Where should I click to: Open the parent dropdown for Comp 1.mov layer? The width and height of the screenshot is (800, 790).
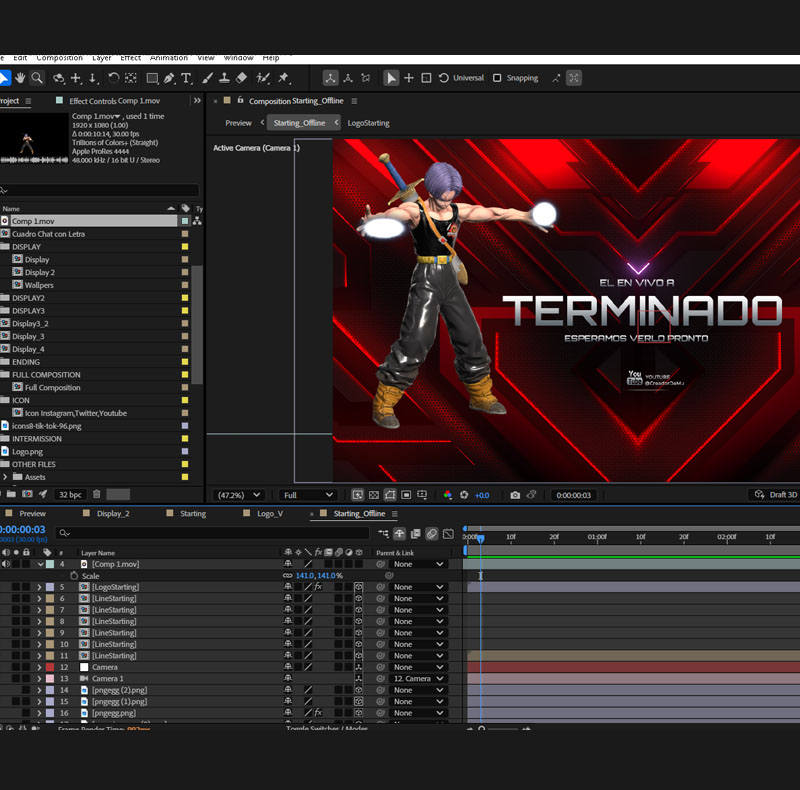coord(418,564)
